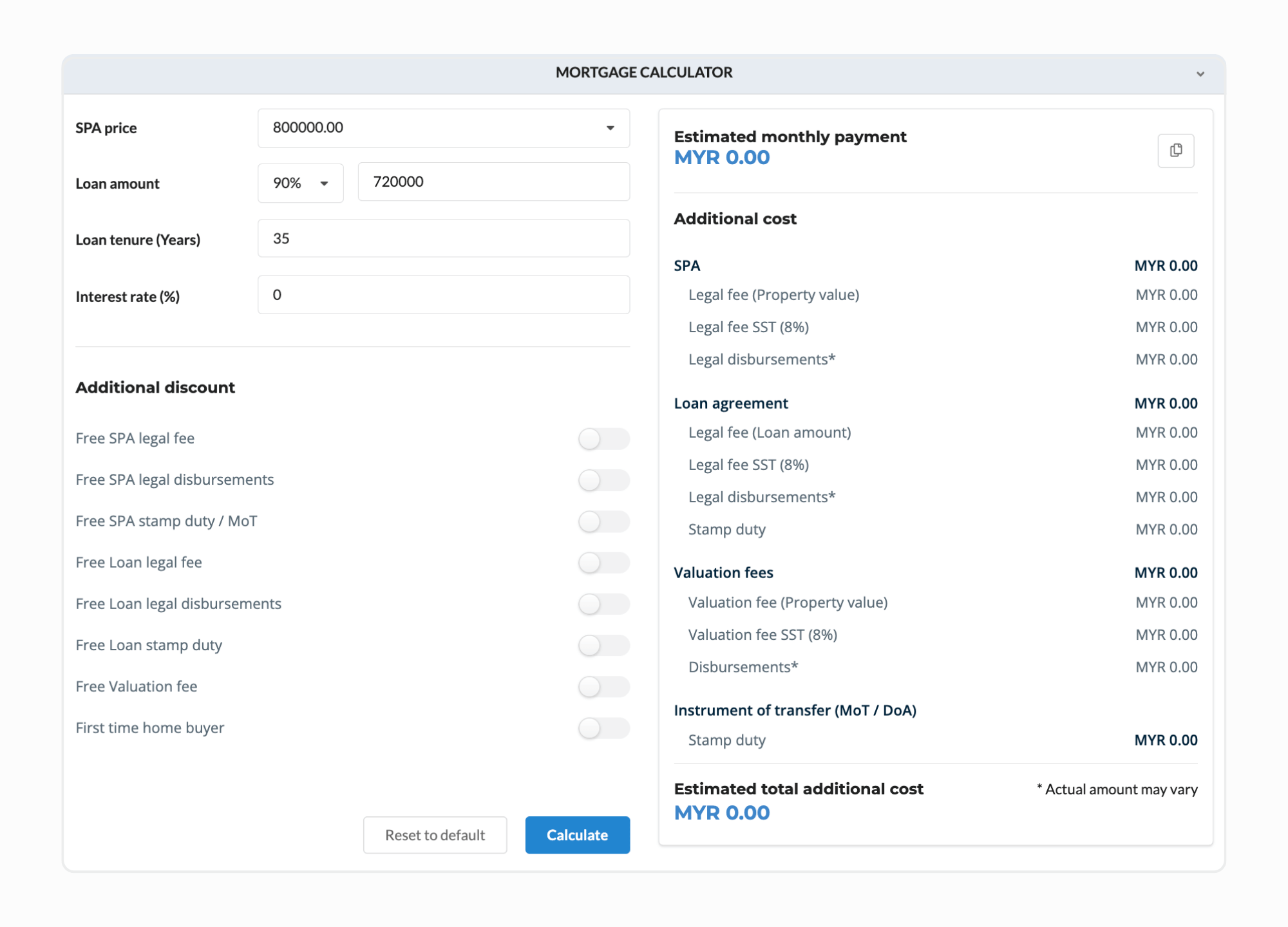Screen dimensions: 1288x927
Task: Enable First time home buyer switch
Action: click(603, 728)
